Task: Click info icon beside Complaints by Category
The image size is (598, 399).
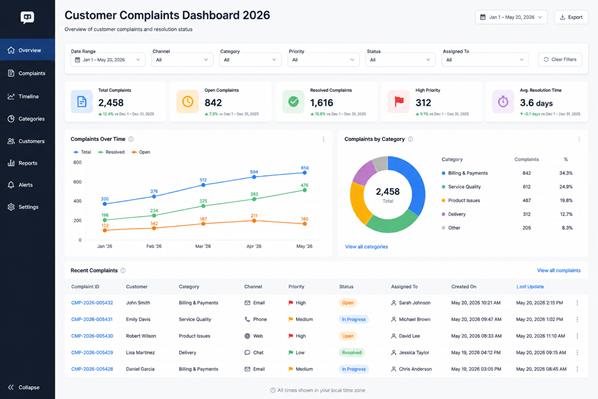Action: [x=410, y=139]
